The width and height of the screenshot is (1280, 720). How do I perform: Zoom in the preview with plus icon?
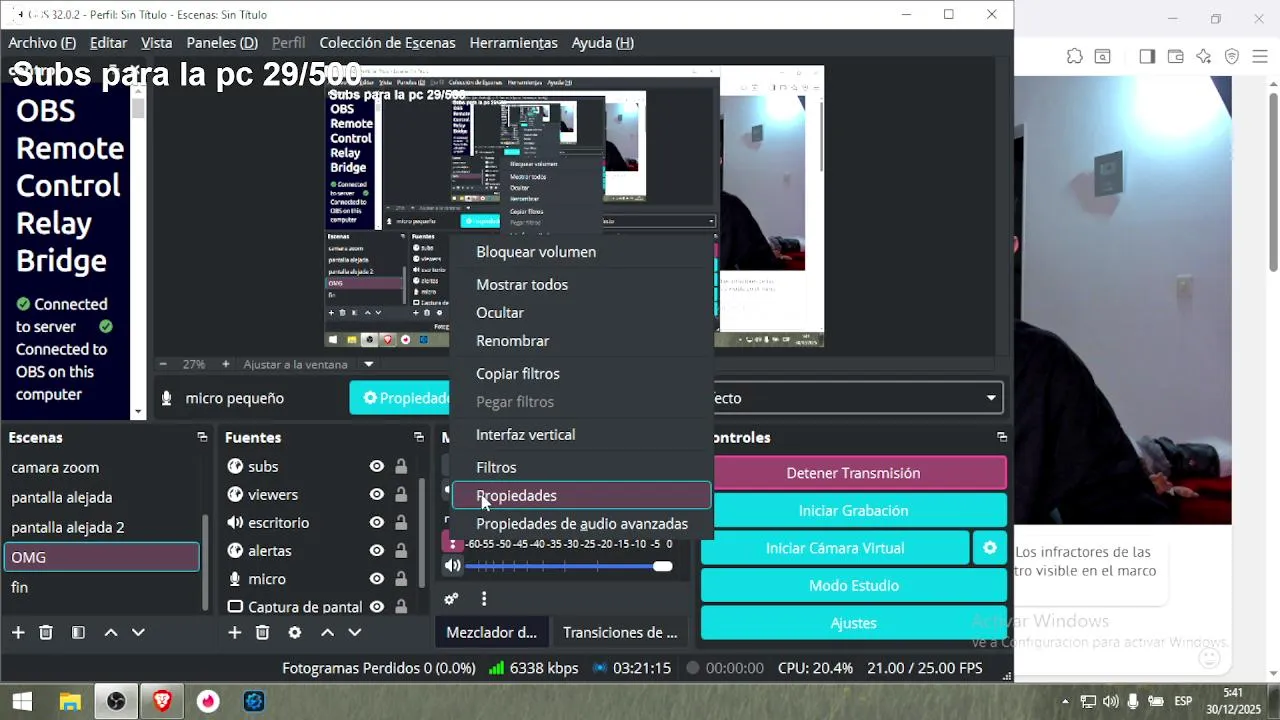click(x=225, y=364)
